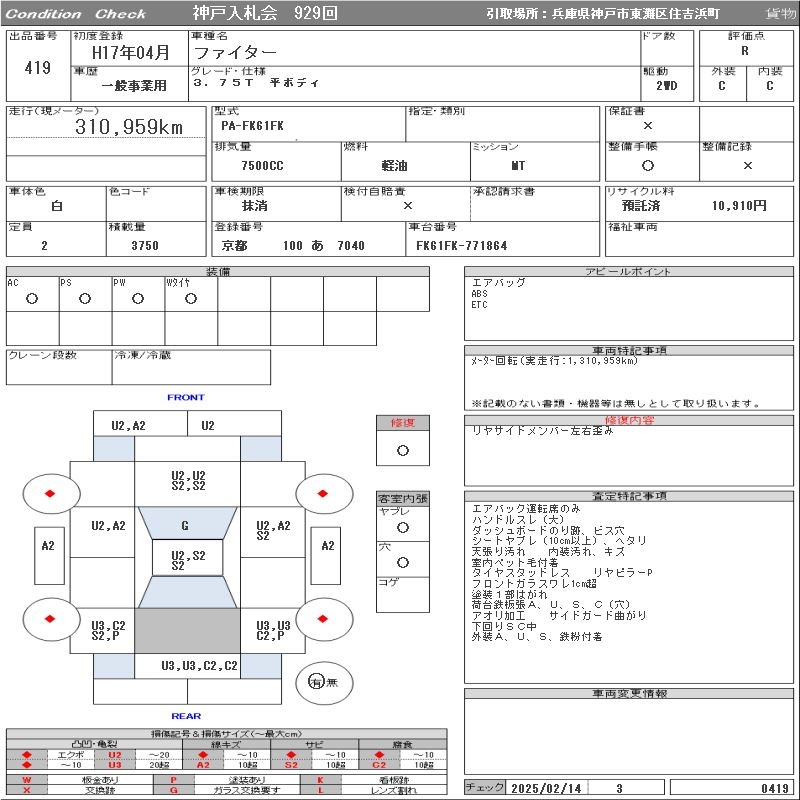Click the 修復 repair history circle
Image resolution: width=800 pixels, height=800 pixels.
(x=403, y=451)
